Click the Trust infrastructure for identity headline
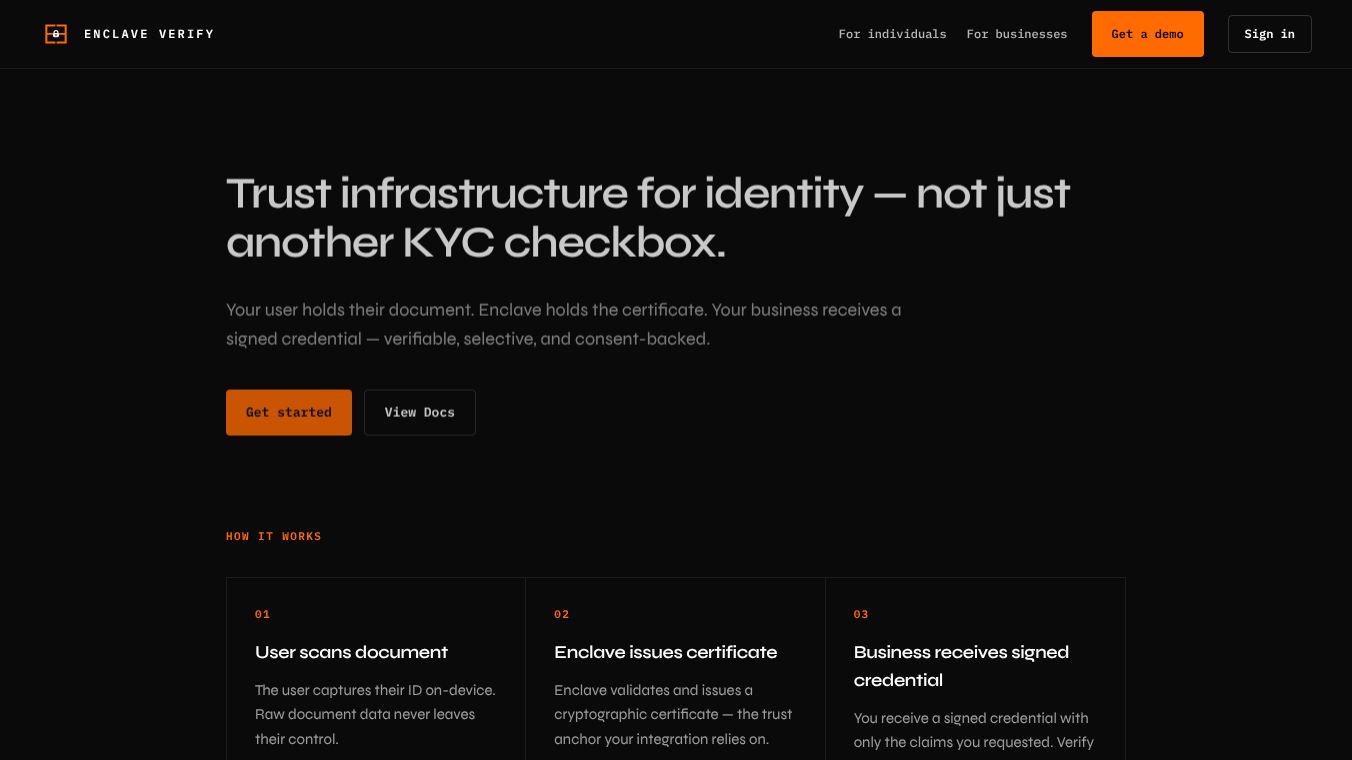1352x760 pixels. (648, 217)
